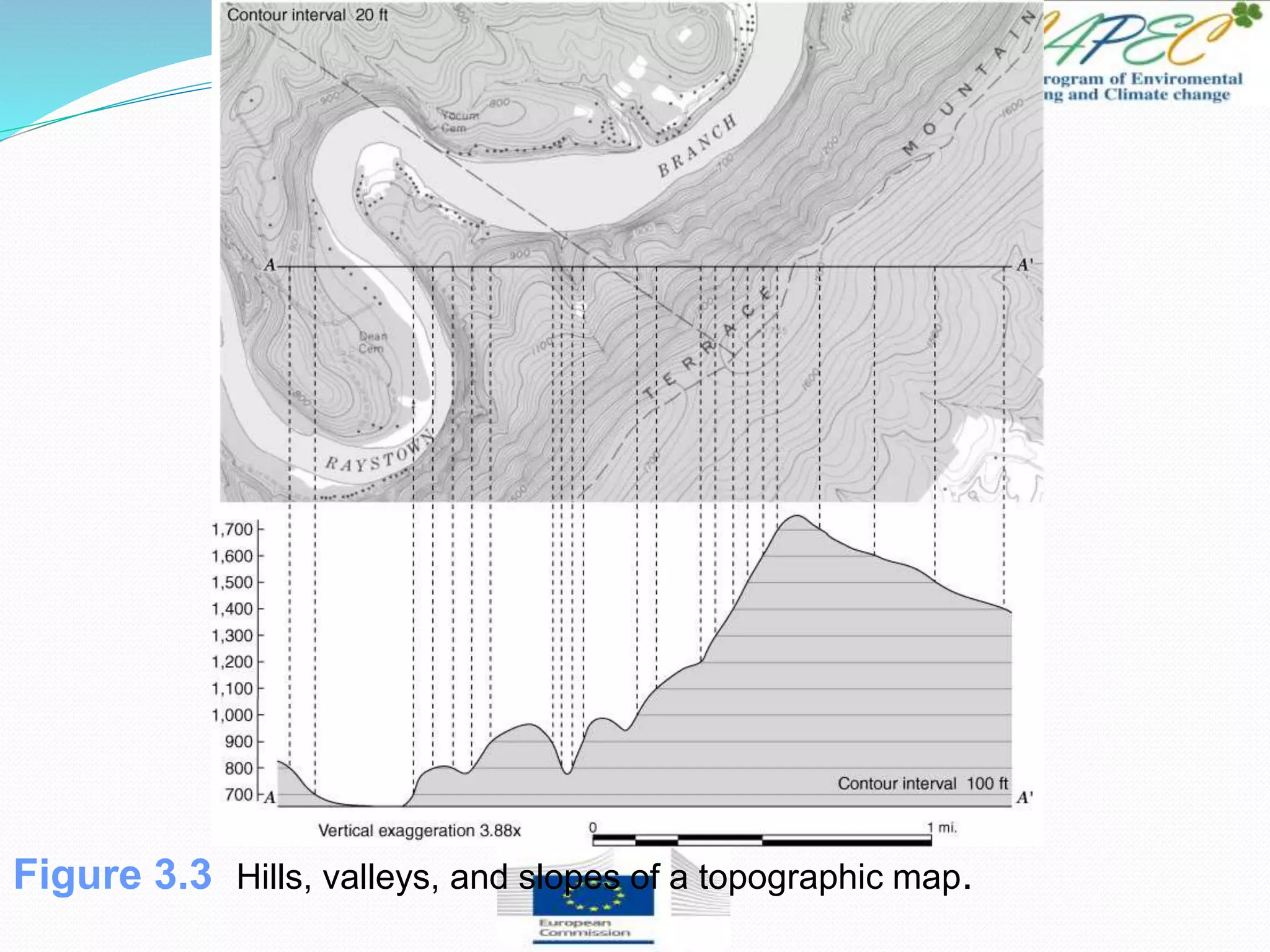Screen dimensions: 1270x952
Task: Click the '1 mi.' scale bar label
Action: (x=942, y=827)
